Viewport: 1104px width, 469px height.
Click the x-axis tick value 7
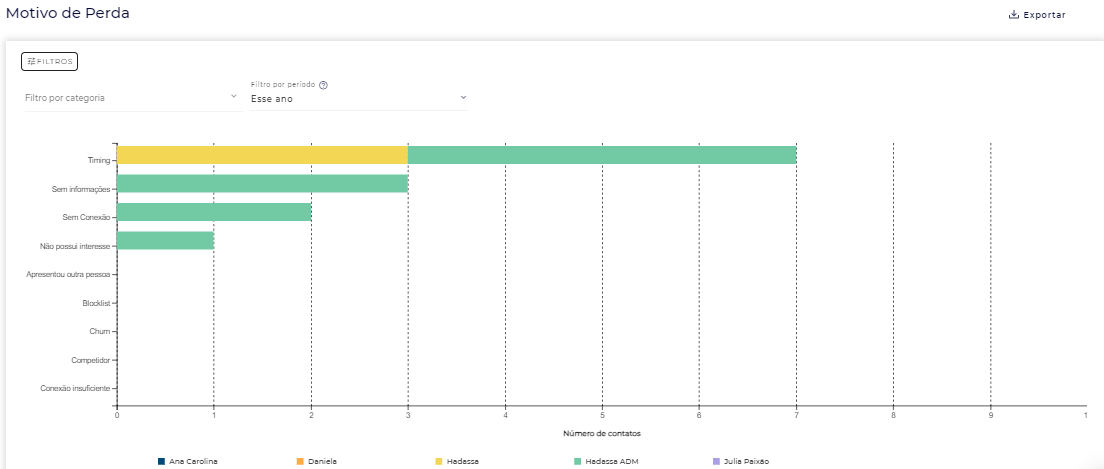(796, 416)
